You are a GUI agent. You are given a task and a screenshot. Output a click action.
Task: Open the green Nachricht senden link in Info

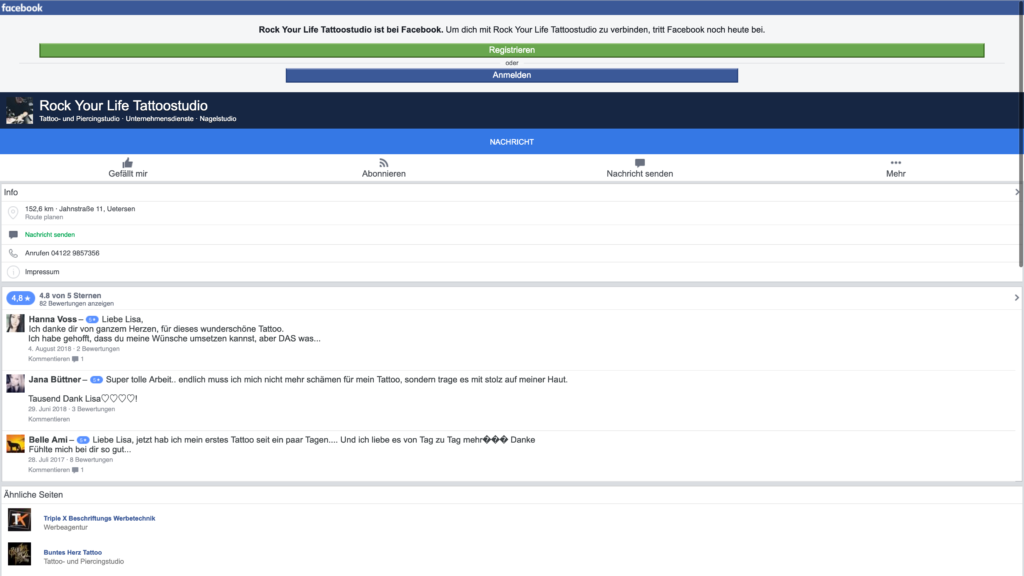(50, 235)
